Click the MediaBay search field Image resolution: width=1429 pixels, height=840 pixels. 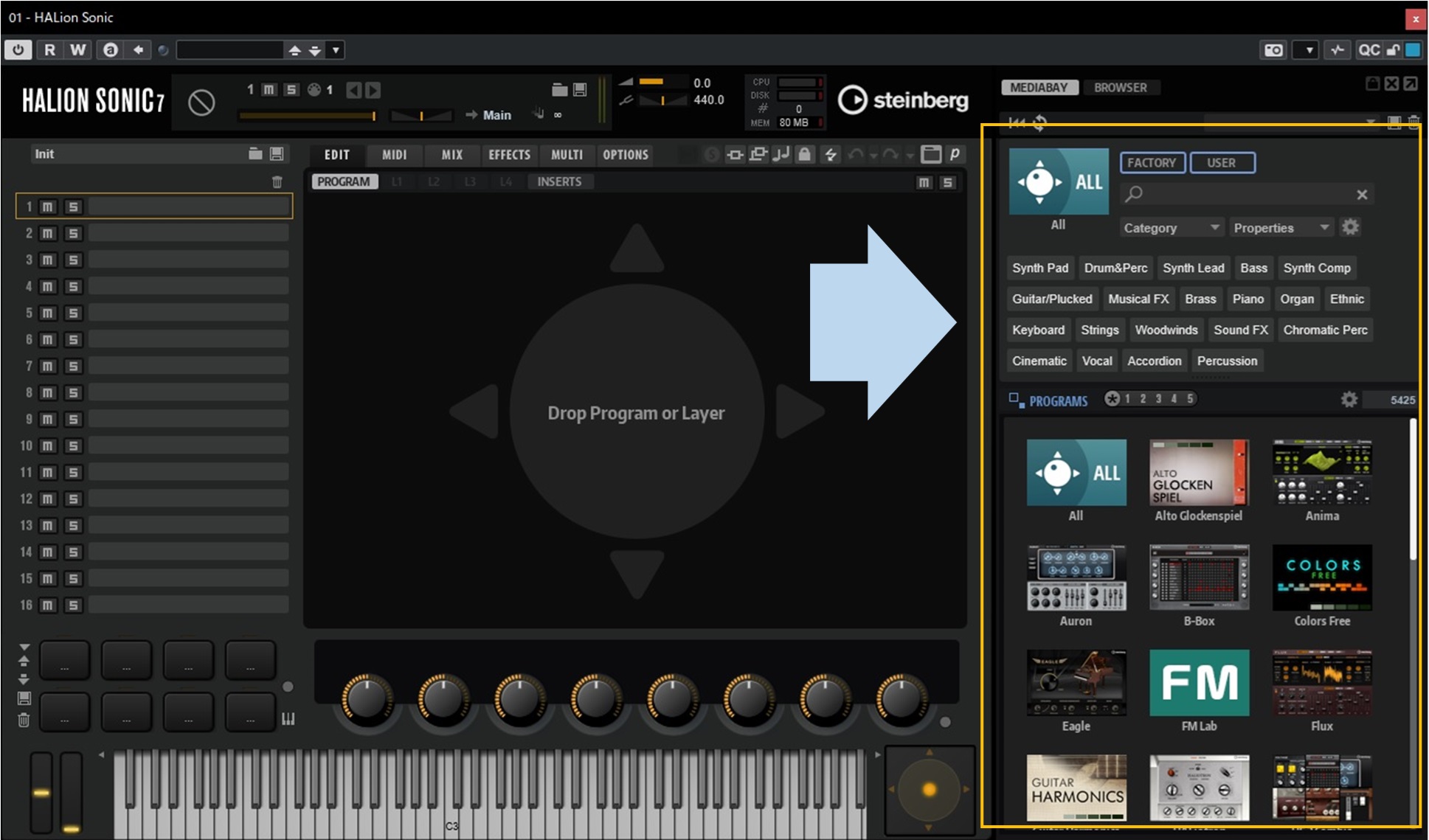pyautogui.click(x=1245, y=194)
